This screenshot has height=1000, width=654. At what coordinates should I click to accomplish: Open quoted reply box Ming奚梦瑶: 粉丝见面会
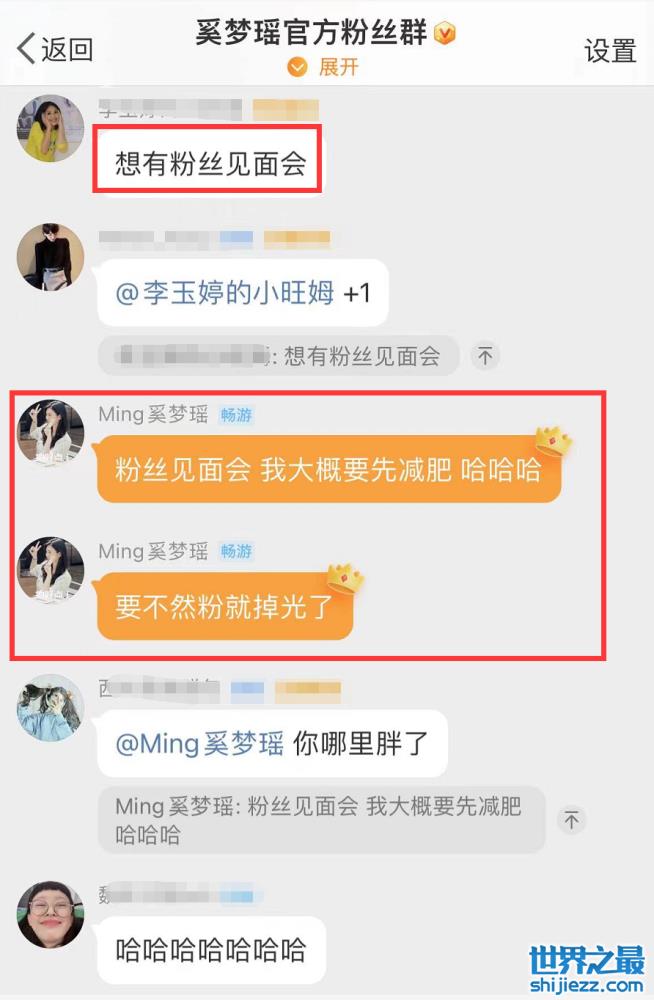coord(322,820)
